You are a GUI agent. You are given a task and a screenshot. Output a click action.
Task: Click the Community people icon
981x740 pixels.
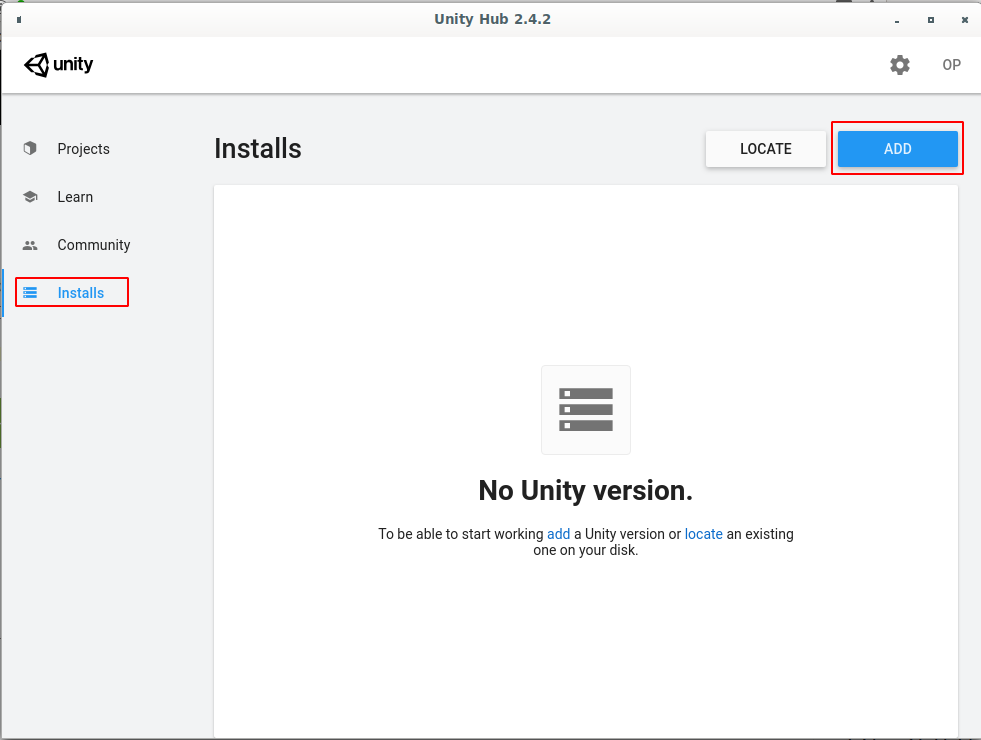[x=30, y=245]
